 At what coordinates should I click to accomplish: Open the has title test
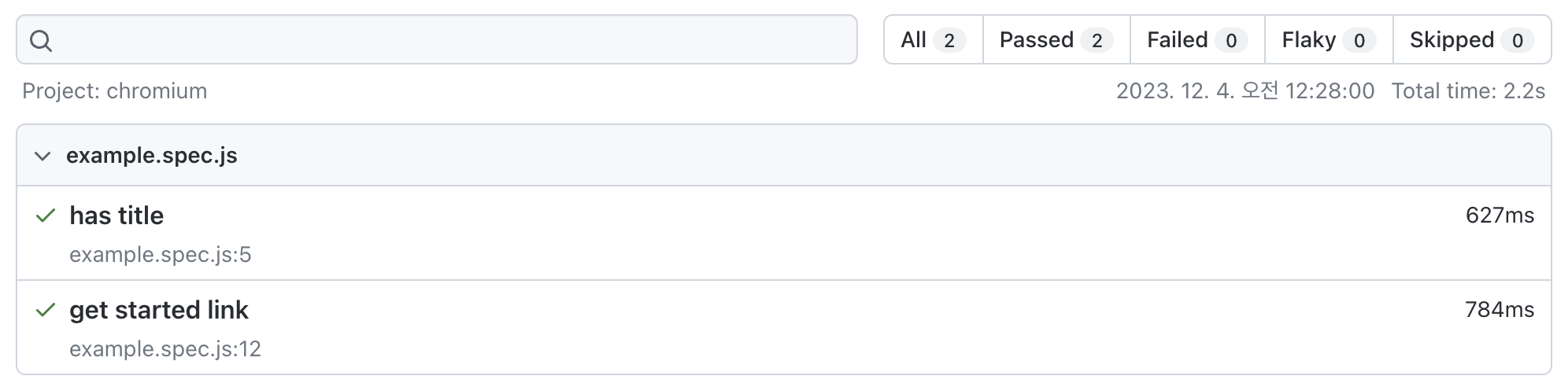pyautogui.click(x=116, y=216)
